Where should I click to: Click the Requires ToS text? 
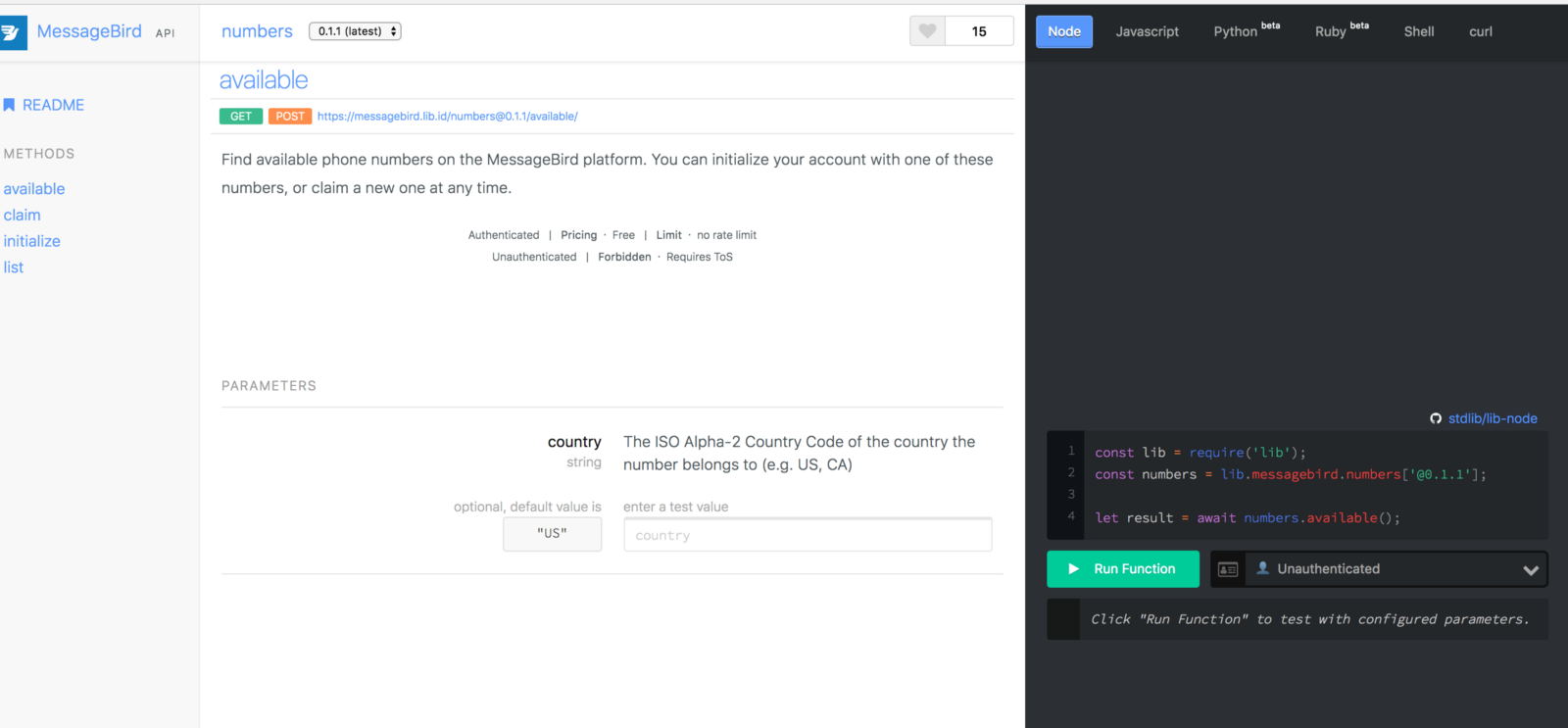tap(700, 257)
